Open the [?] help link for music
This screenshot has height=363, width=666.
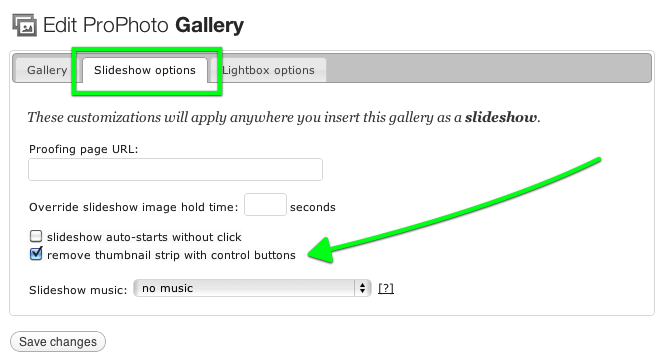point(386,289)
